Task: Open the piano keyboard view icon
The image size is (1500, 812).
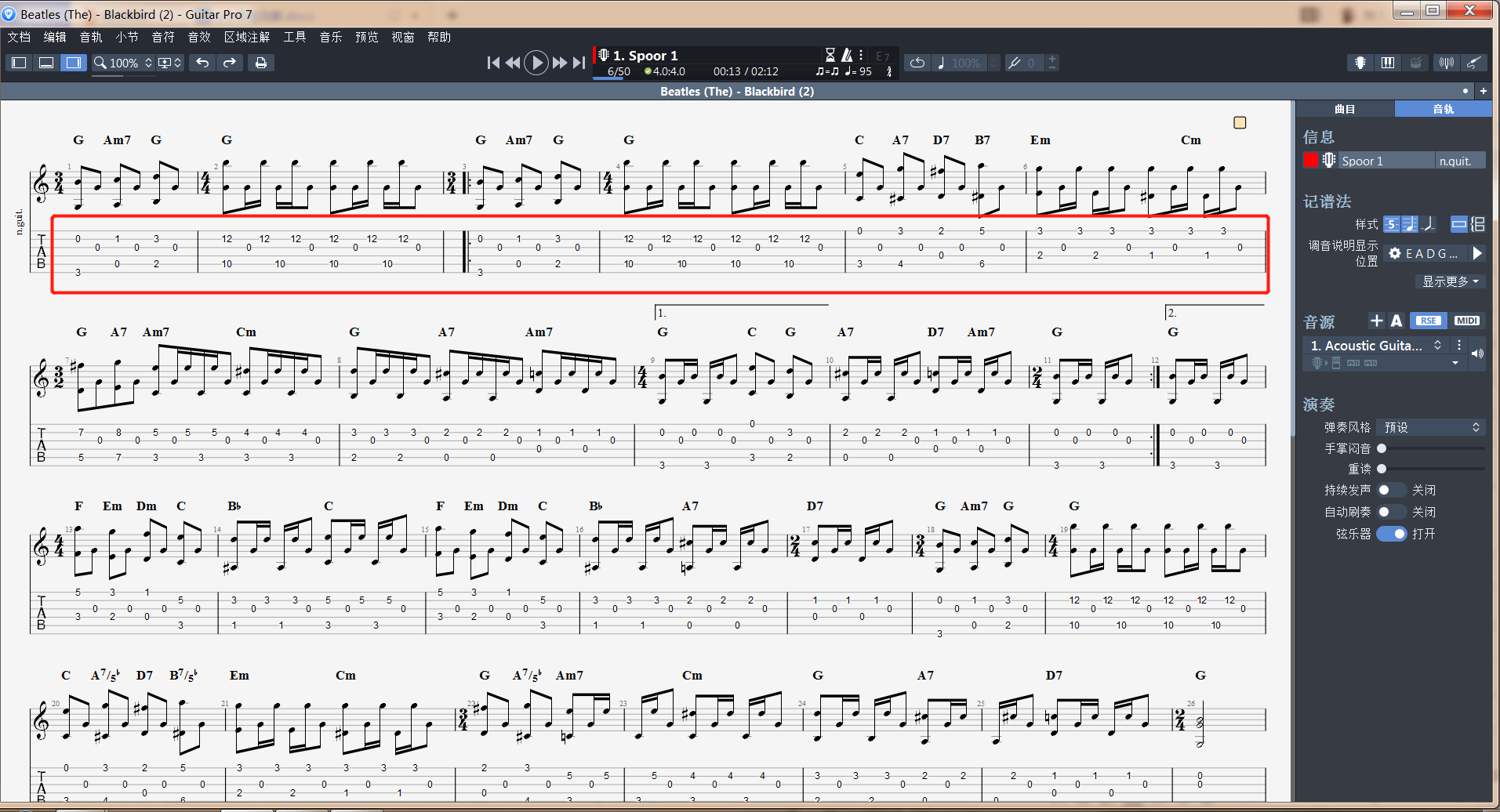Action: [x=1388, y=63]
